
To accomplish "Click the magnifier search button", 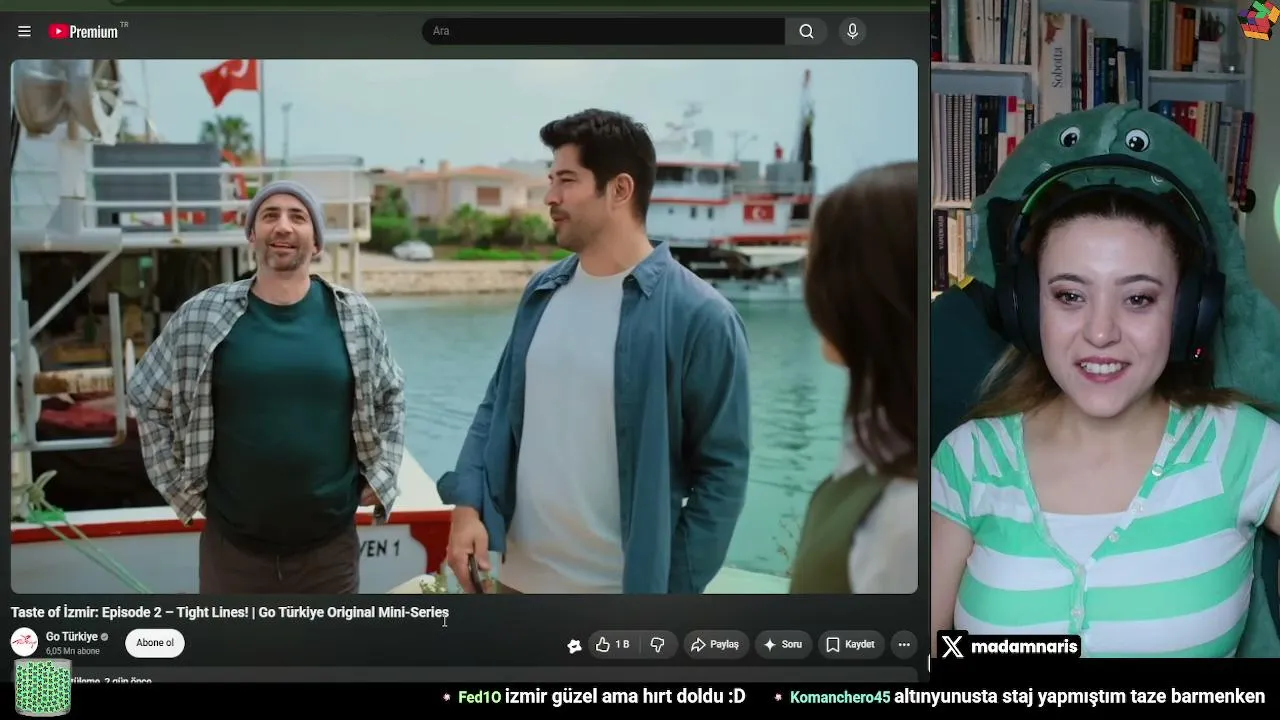I will 806,31.
